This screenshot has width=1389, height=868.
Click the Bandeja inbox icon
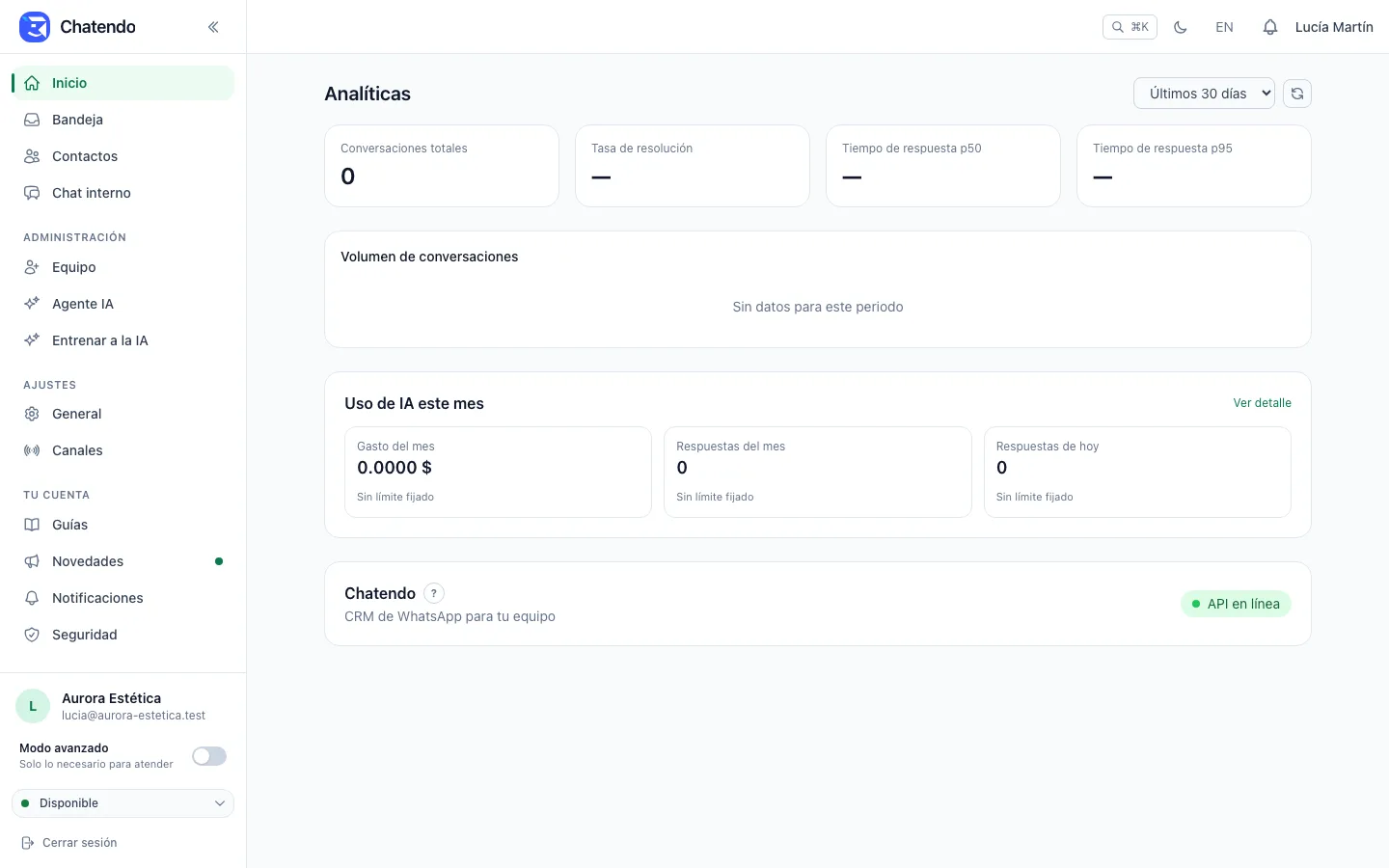[32, 120]
